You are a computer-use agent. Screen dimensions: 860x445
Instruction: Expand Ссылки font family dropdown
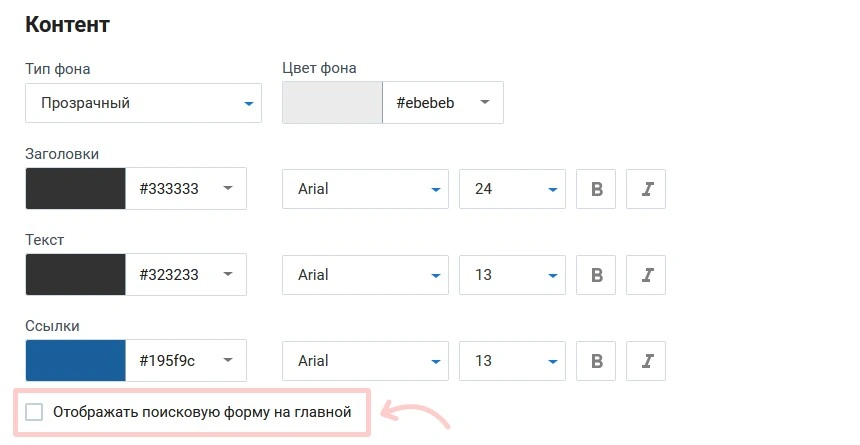365,360
